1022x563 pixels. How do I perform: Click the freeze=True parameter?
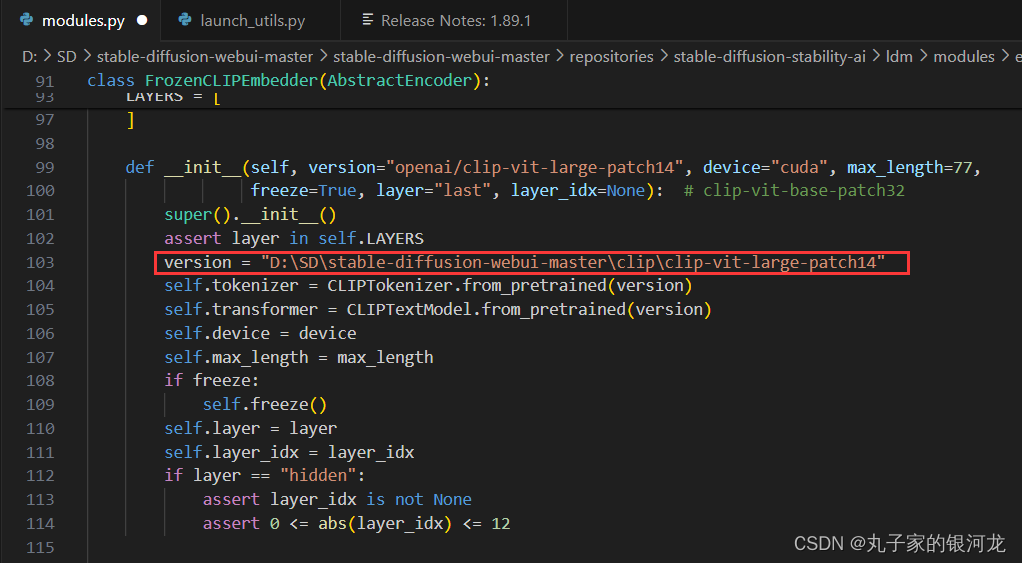click(x=304, y=191)
